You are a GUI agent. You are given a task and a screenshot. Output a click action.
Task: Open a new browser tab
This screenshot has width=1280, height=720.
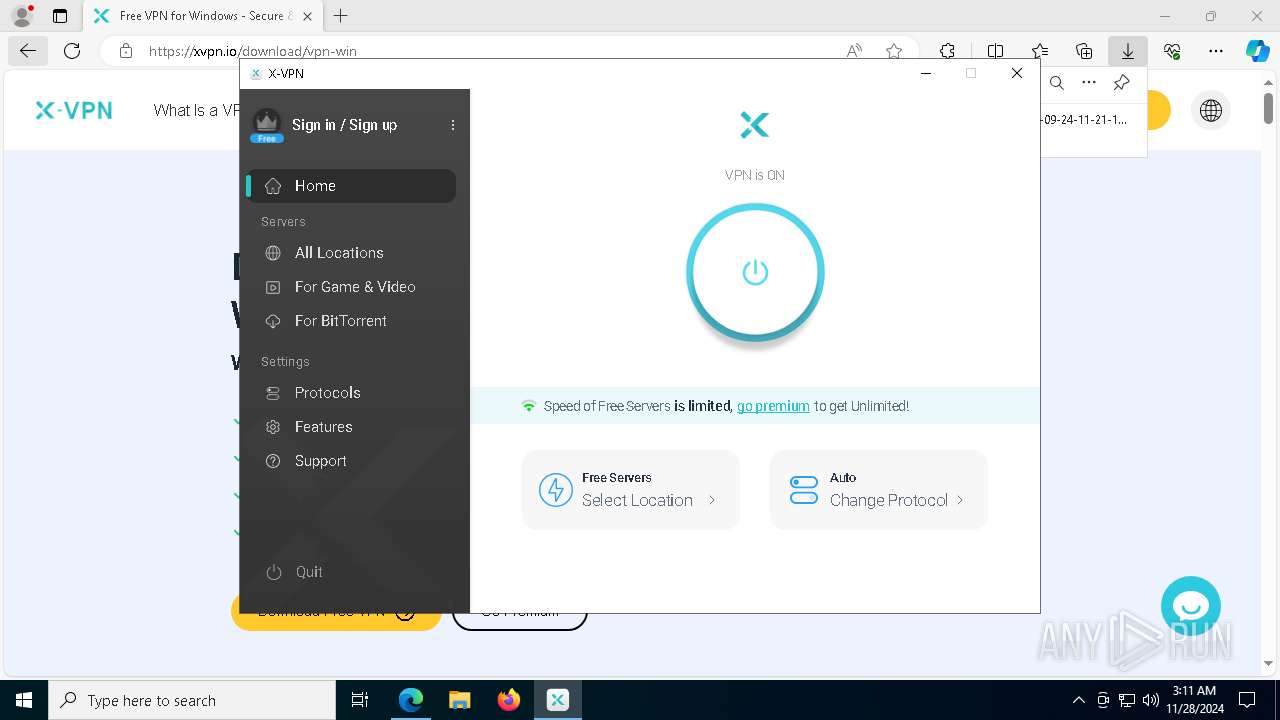(341, 16)
